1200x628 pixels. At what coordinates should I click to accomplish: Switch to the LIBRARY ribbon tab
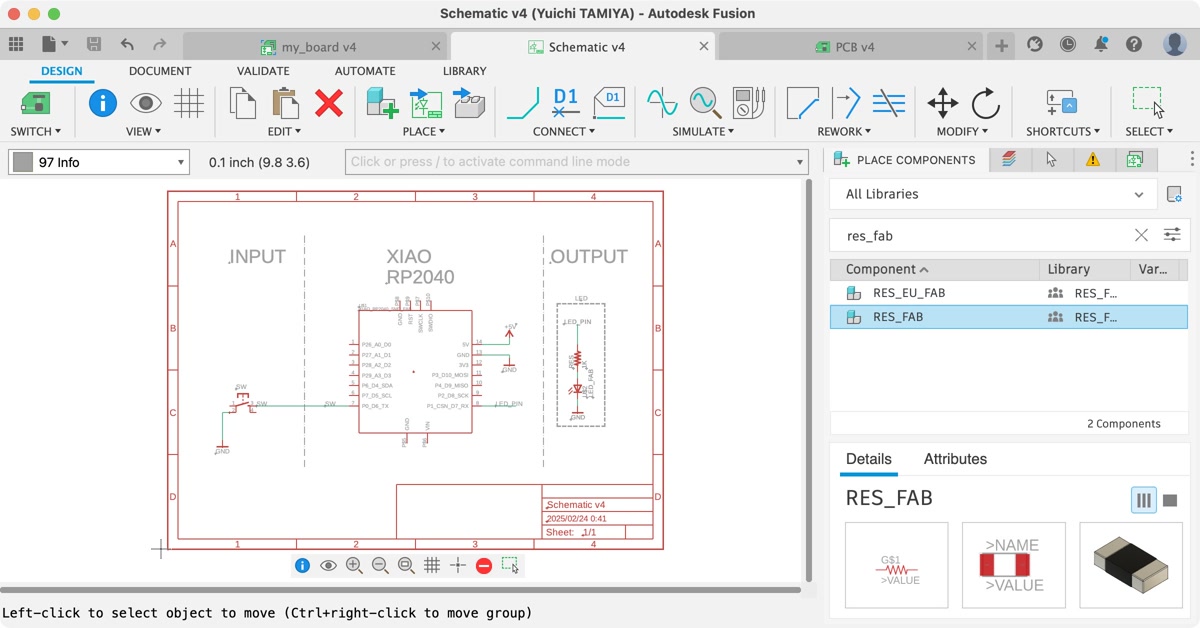[465, 71]
